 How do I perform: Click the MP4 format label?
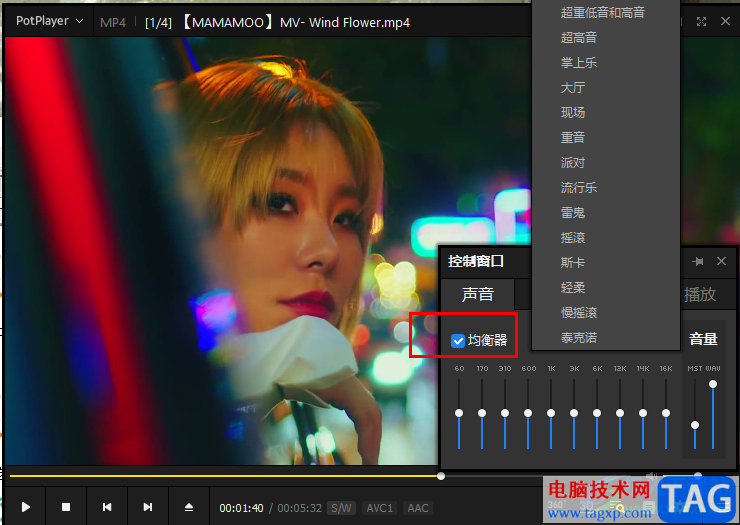[x=113, y=22]
